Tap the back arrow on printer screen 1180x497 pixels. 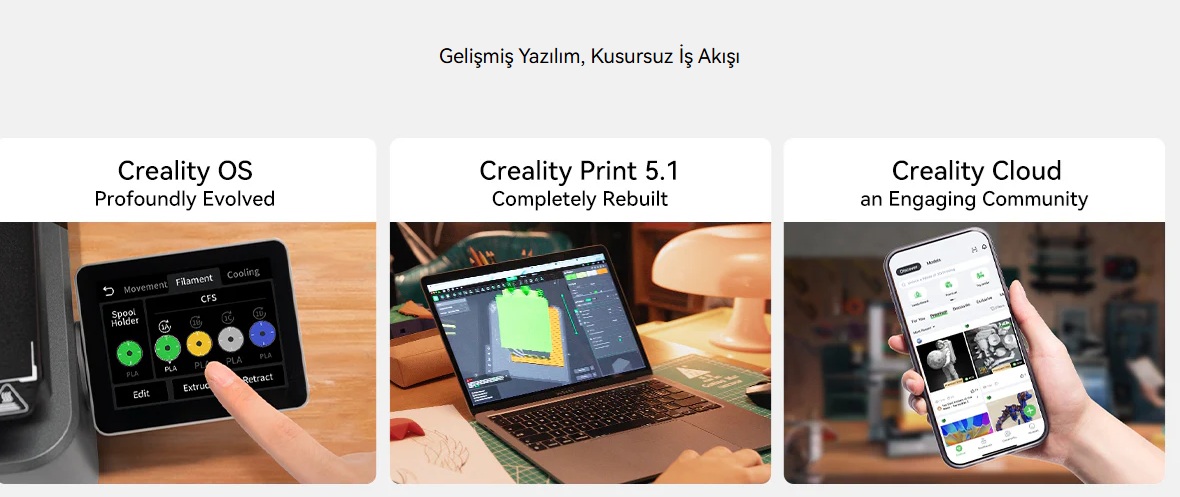pos(108,291)
